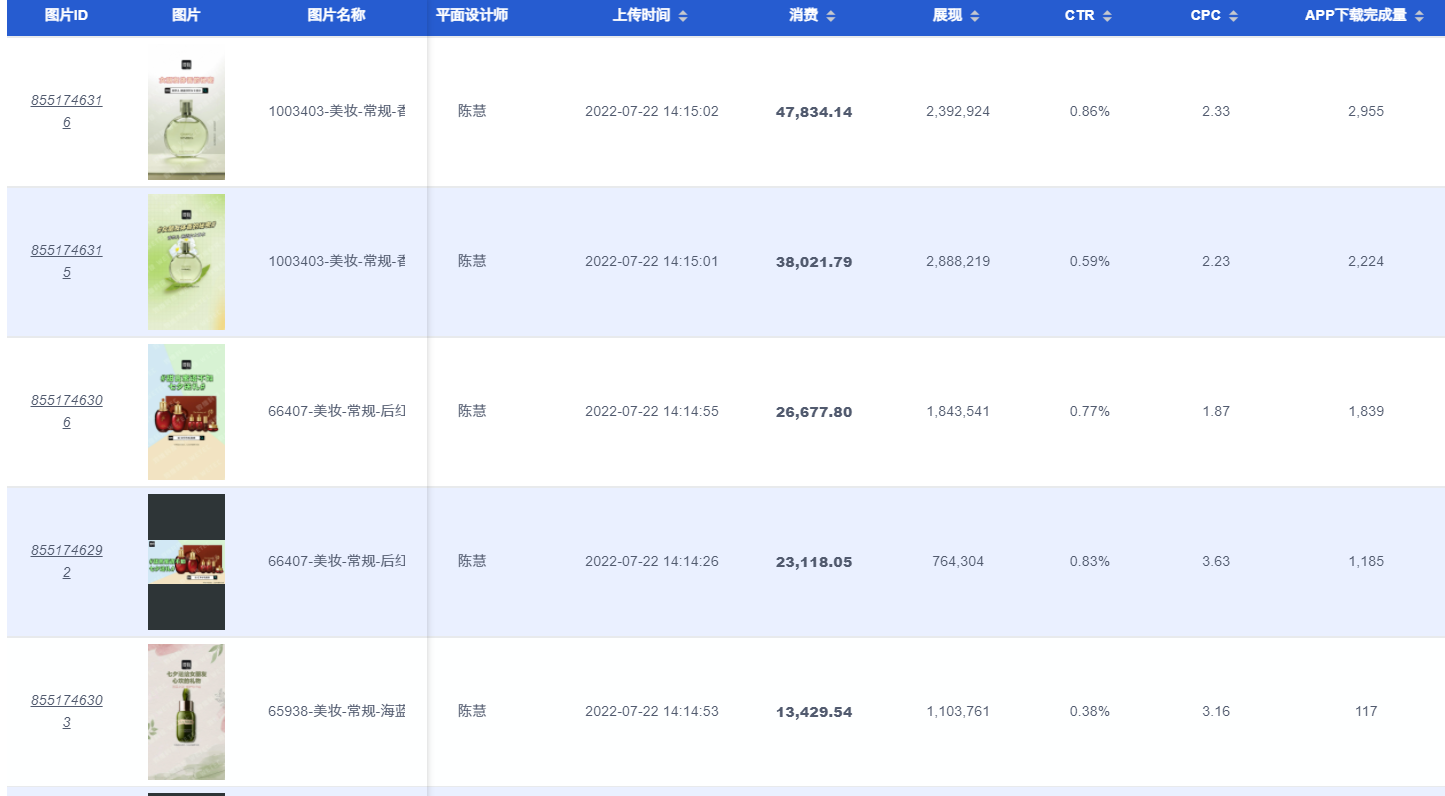Select download count 2,955
This screenshot has width=1445, height=796.
[1366, 111]
